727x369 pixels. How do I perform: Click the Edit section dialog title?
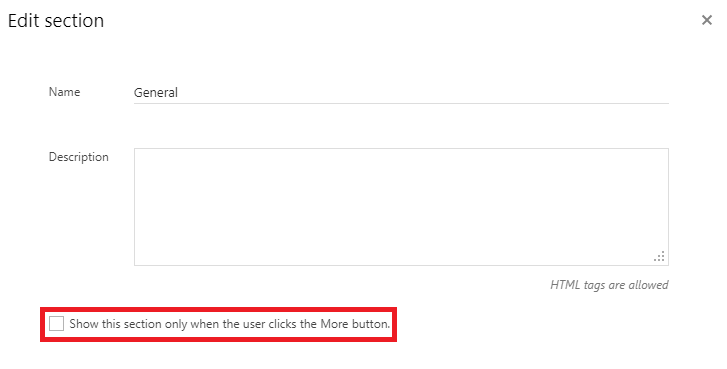tap(56, 20)
